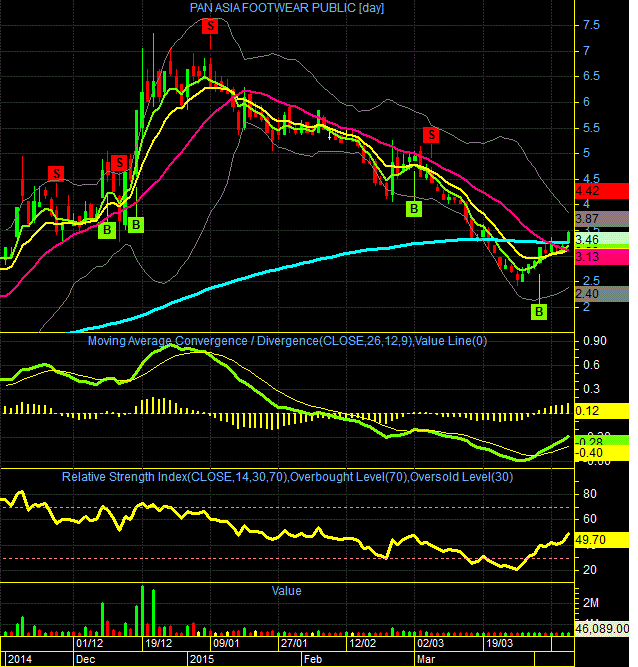Click the B buy marker at the late-March low
This screenshot has height=667, width=638.
coord(539,312)
